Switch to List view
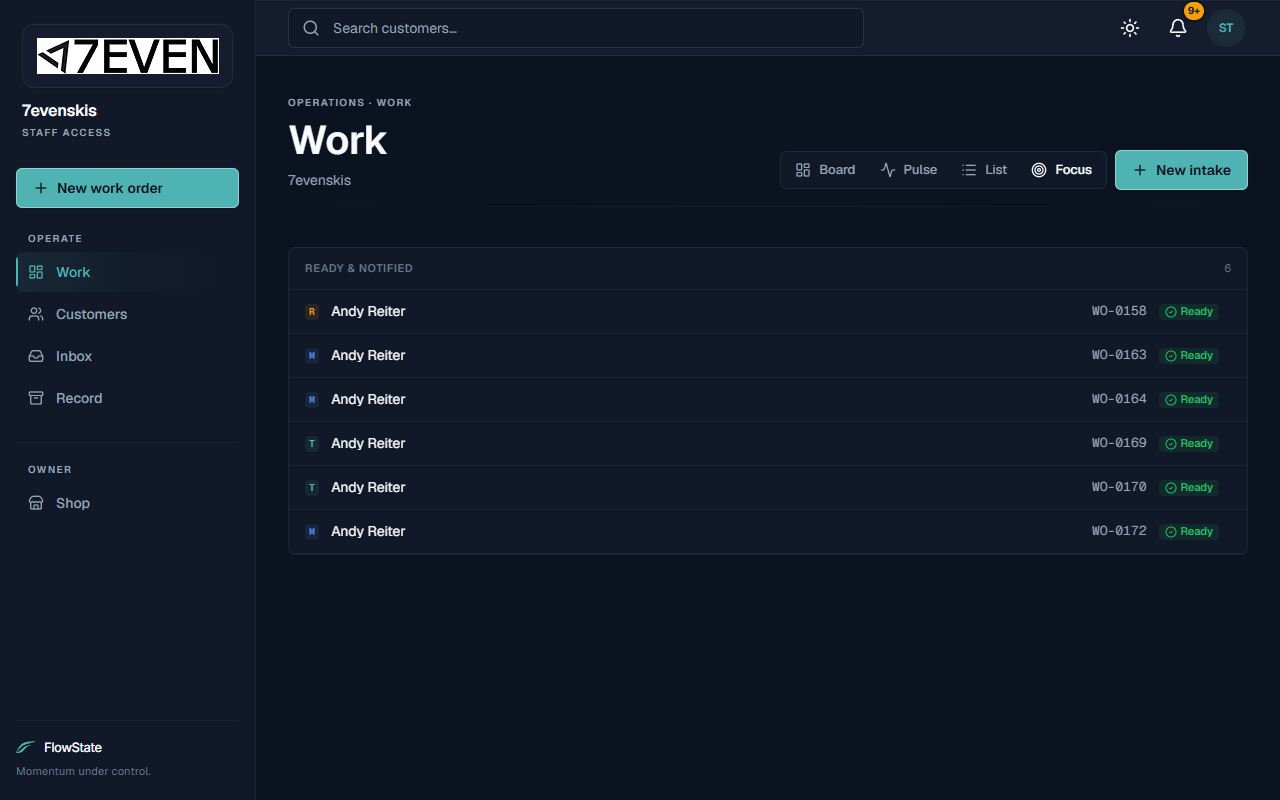This screenshot has width=1280, height=800. click(x=984, y=170)
